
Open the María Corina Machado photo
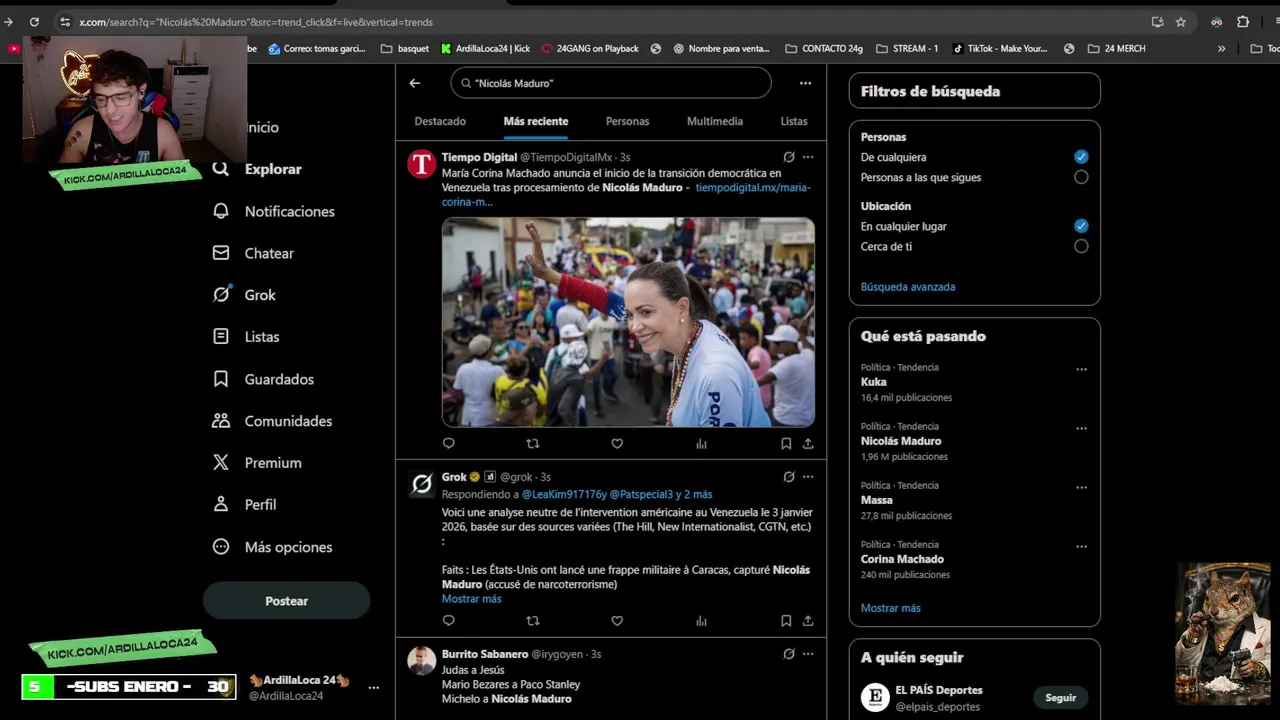[628, 322]
